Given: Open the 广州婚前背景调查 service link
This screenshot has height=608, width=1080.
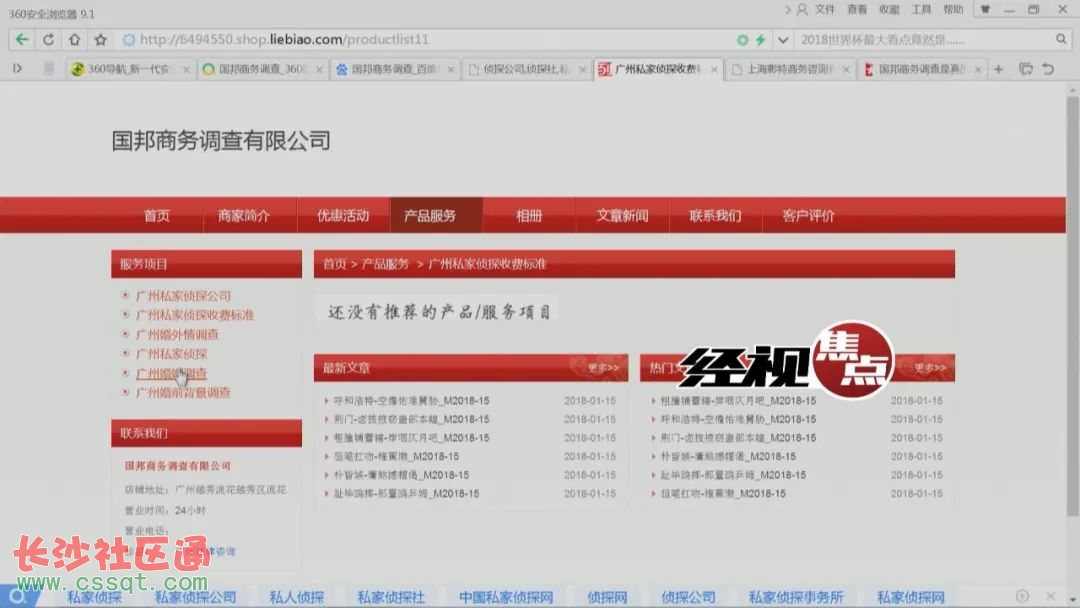Looking at the screenshot, I should coord(183,392).
